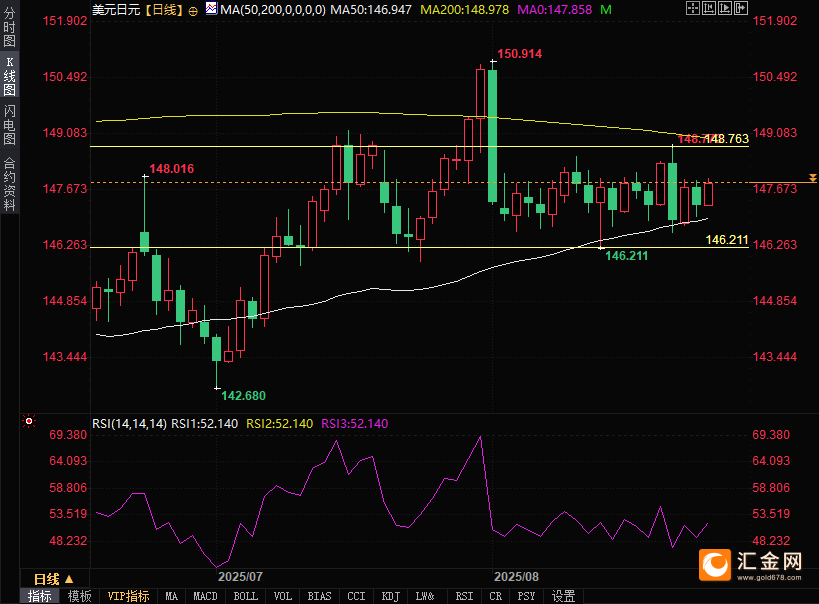The width and height of the screenshot is (819, 604).
Task: Click the RSI panel settings icon
Action: click(28, 423)
